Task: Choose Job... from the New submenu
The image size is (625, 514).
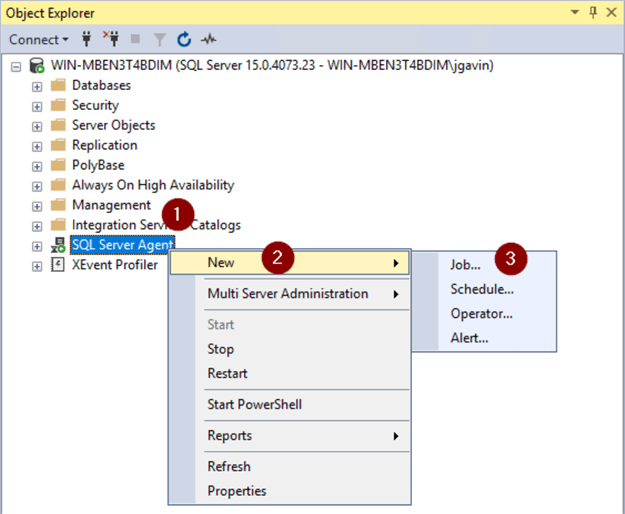Action: [484, 265]
